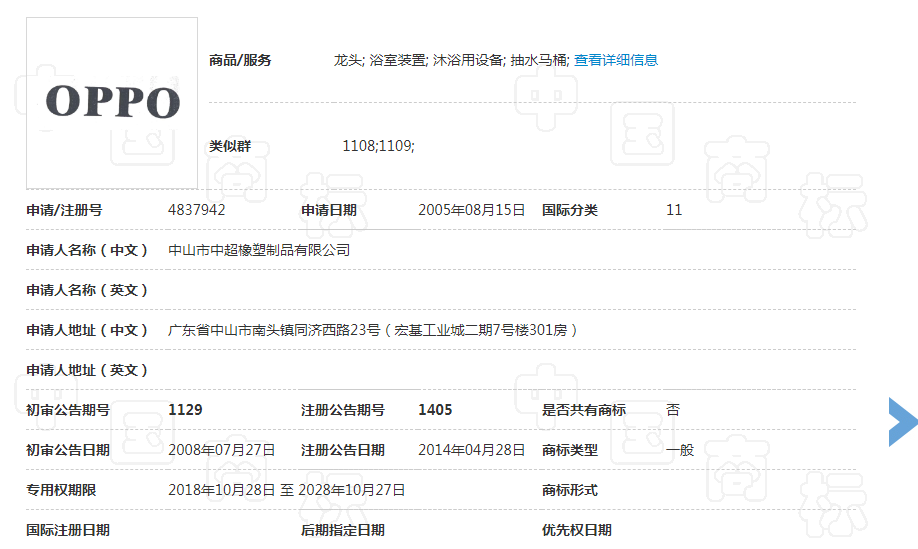Click the 商品/服务 label

(x=240, y=60)
